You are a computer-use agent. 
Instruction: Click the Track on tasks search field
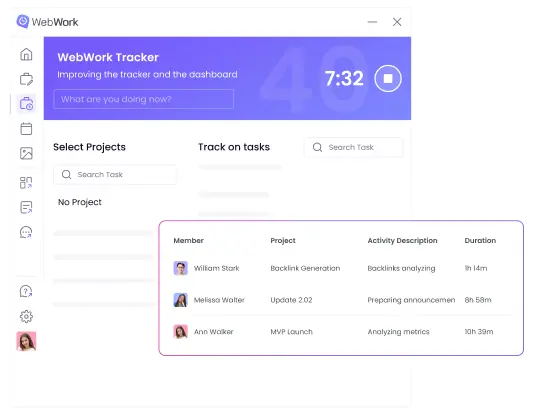[x=354, y=147]
